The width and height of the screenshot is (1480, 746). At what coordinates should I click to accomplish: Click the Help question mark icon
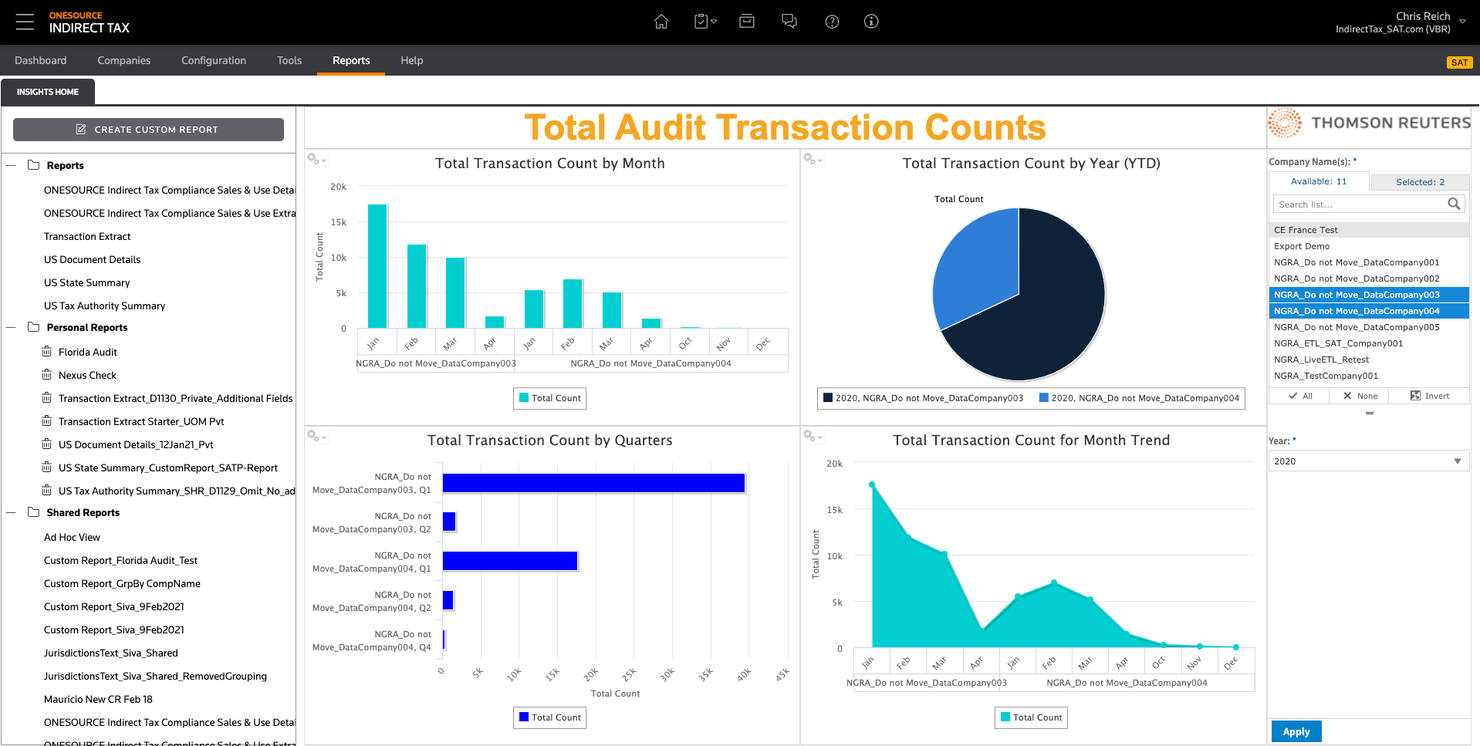[x=831, y=20]
